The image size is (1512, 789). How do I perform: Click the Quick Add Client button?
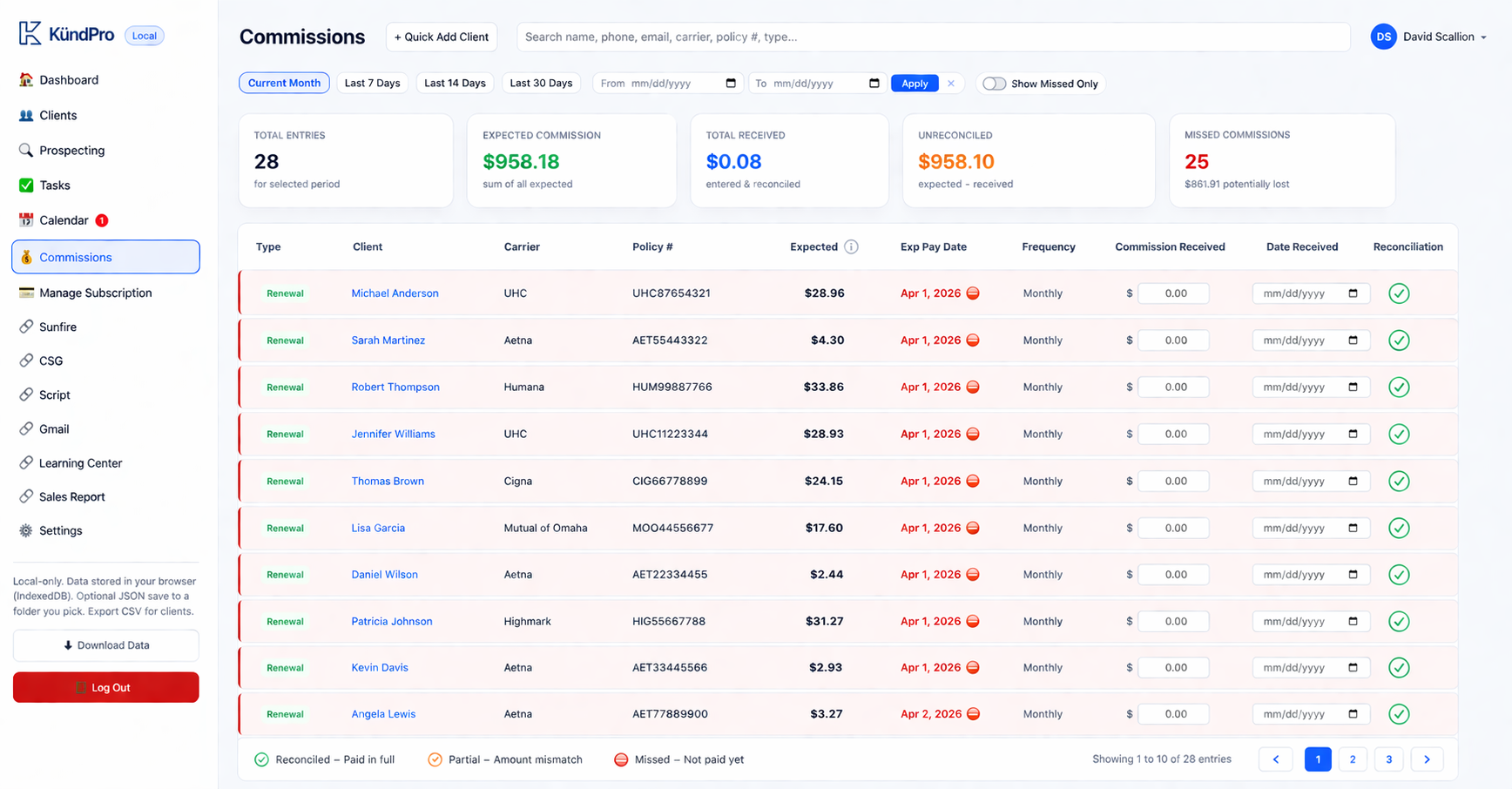coord(442,37)
